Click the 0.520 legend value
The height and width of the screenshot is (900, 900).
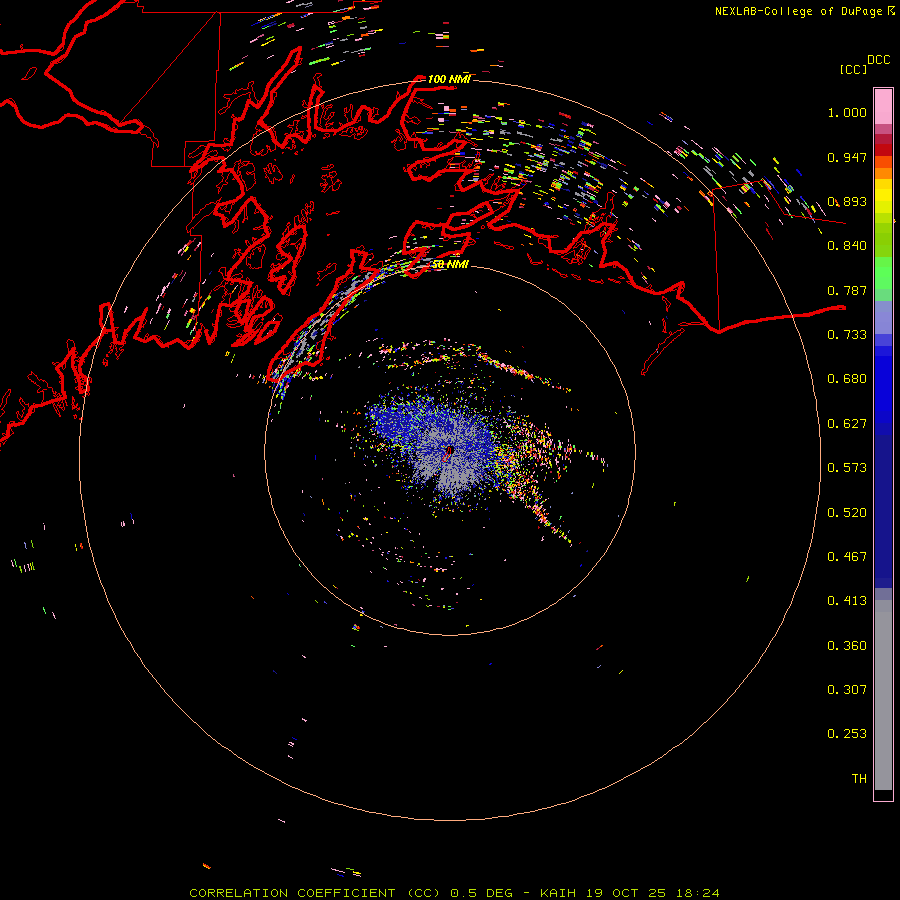click(x=847, y=513)
